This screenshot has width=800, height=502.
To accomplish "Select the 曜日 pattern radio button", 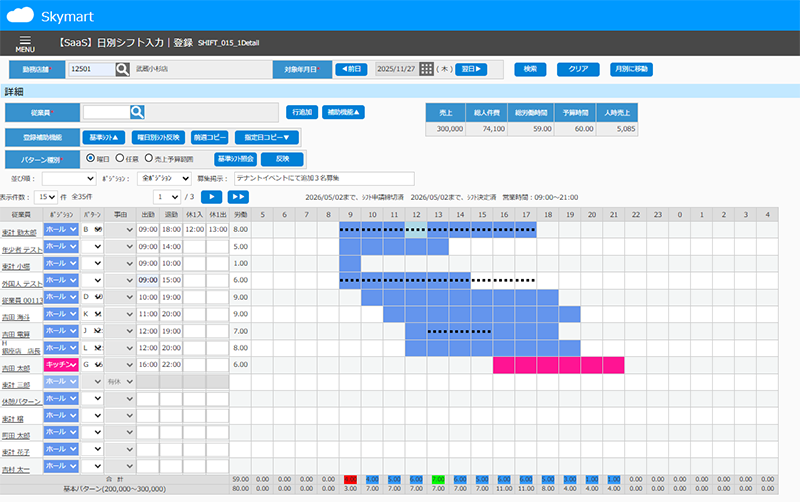I will 90,158.
